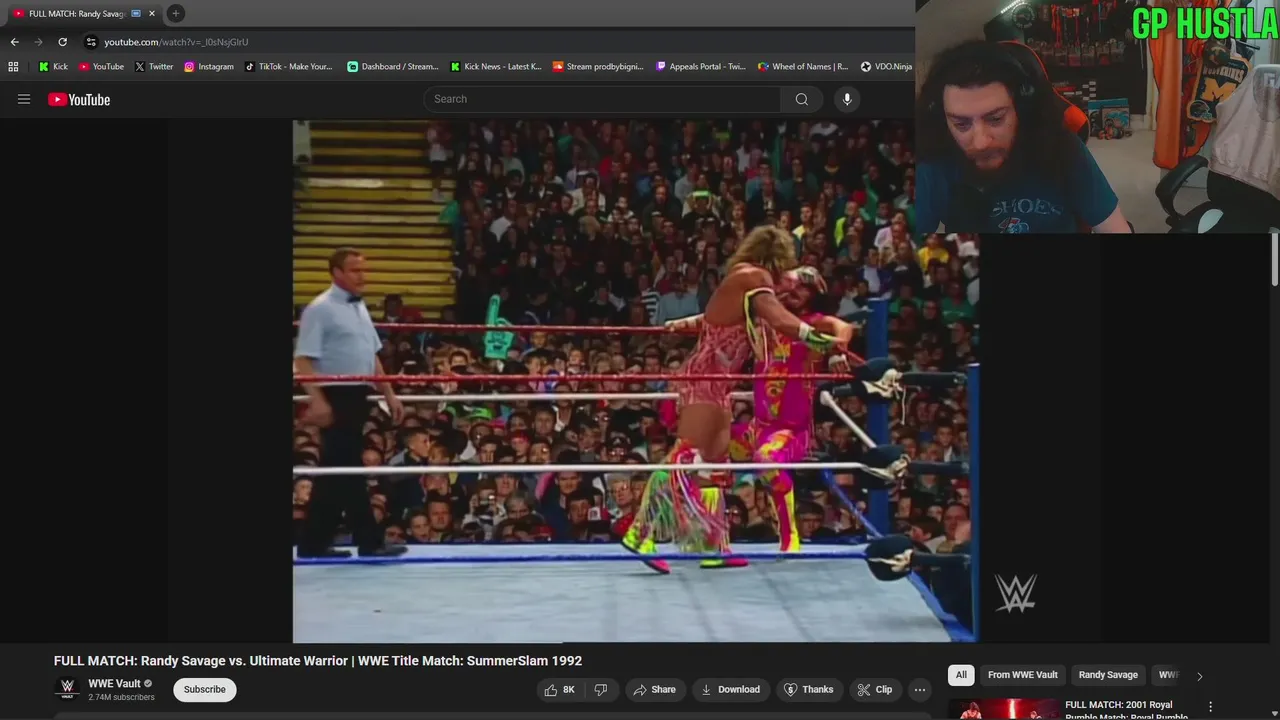This screenshot has height=720, width=1280.
Task: Open the WWE Vault channel name
Action: 114,684
